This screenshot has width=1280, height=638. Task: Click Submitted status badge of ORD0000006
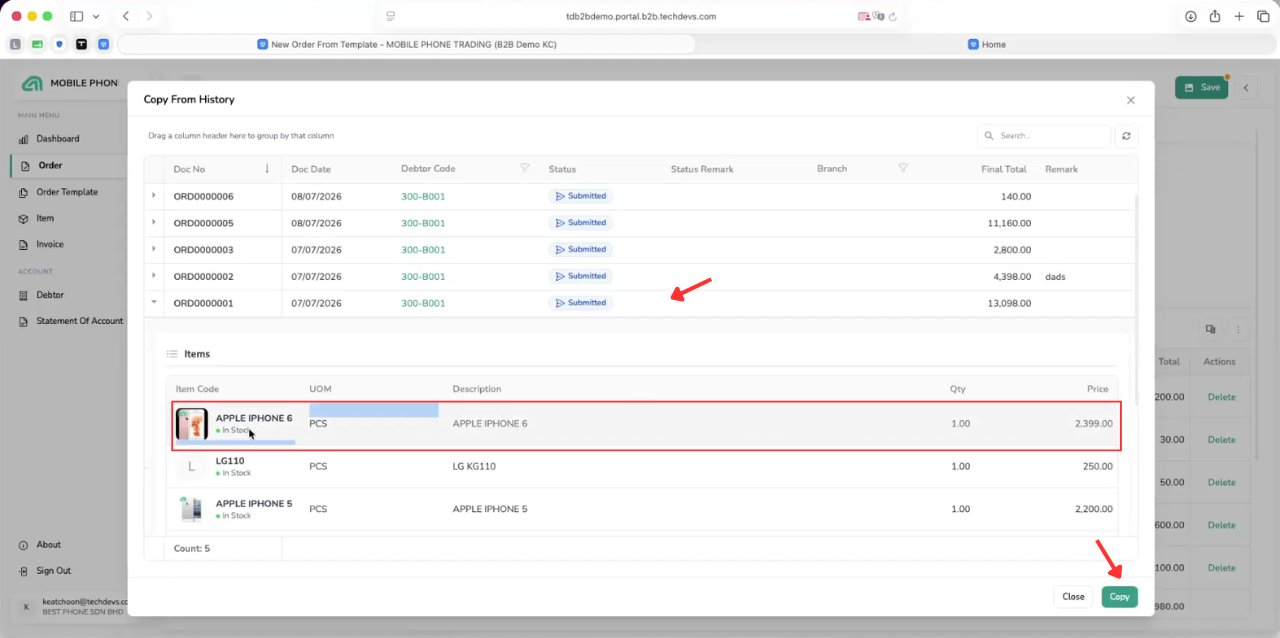pyautogui.click(x=580, y=196)
